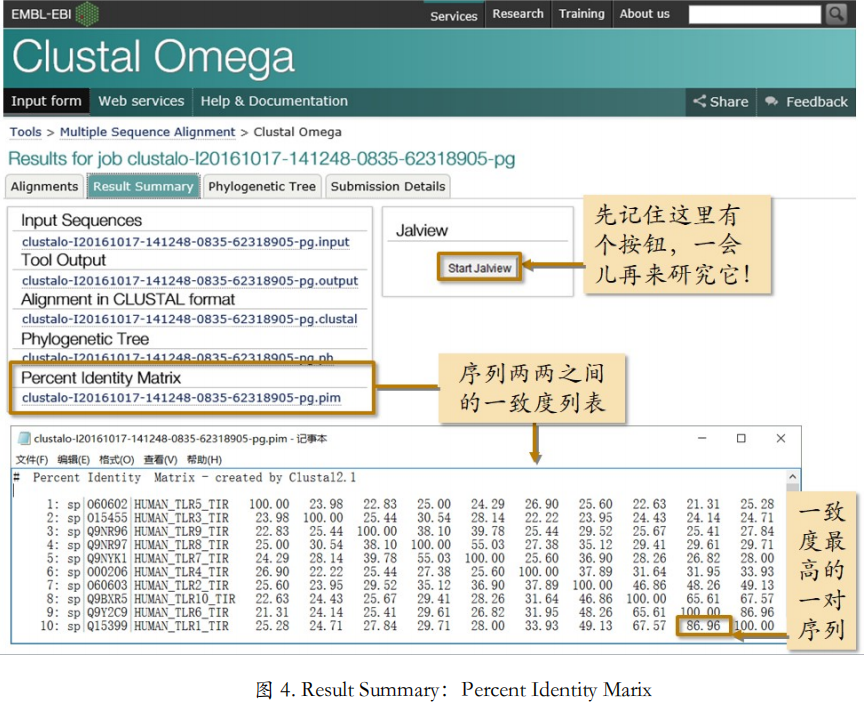The height and width of the screenshot is (711, 865).
Task: Click Alignment in CLUSTAL format heading
Action: click(x=128, y=300)
